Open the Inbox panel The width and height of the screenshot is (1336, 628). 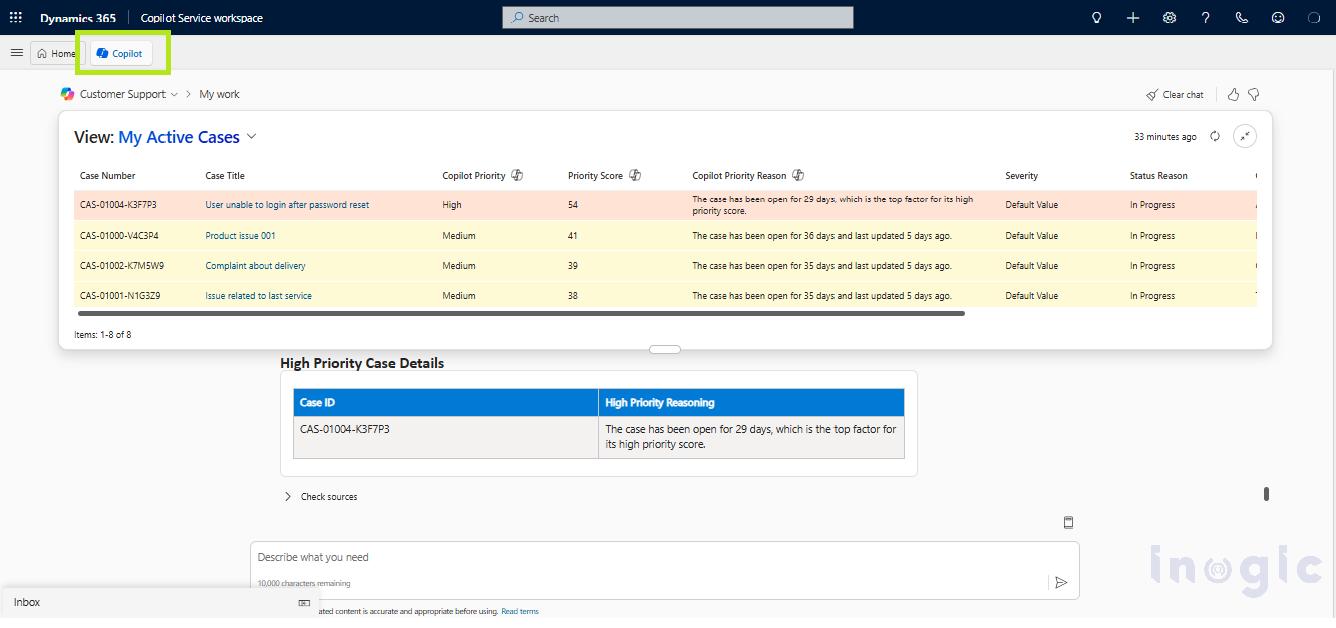click(x=160, y=603)
